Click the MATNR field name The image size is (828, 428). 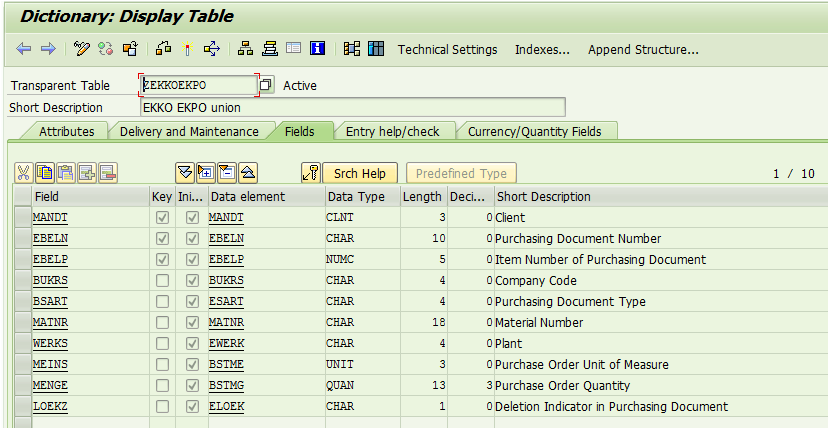tap(50, 322)
